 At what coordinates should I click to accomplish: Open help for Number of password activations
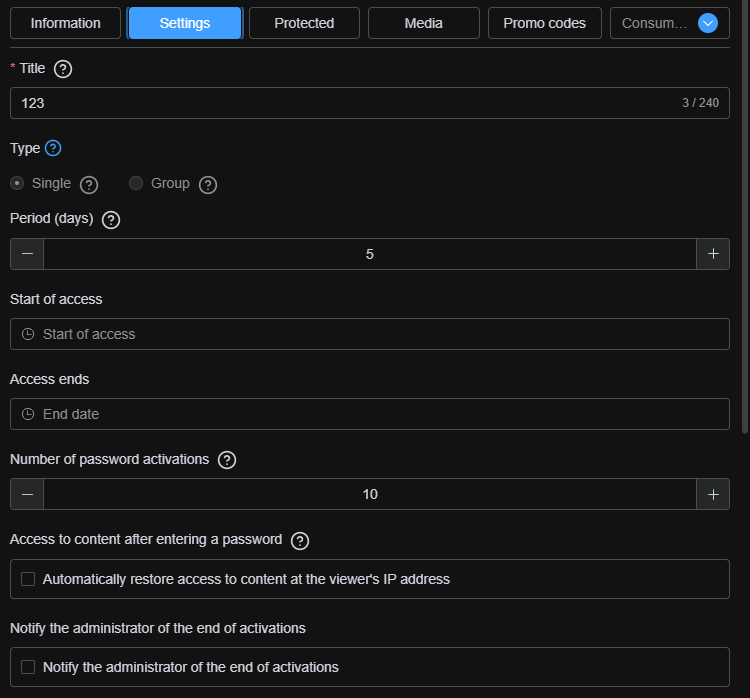[x=227, y=460]
